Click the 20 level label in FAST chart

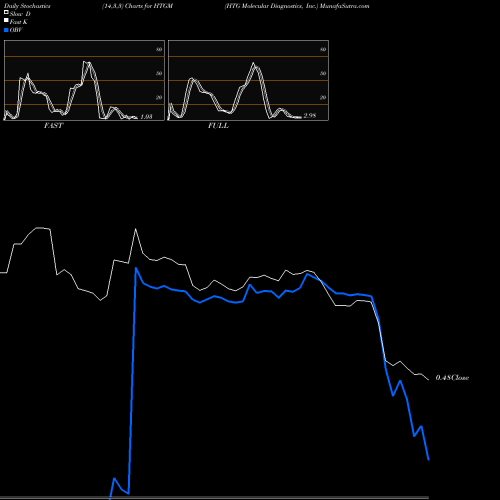click(159, 98)
